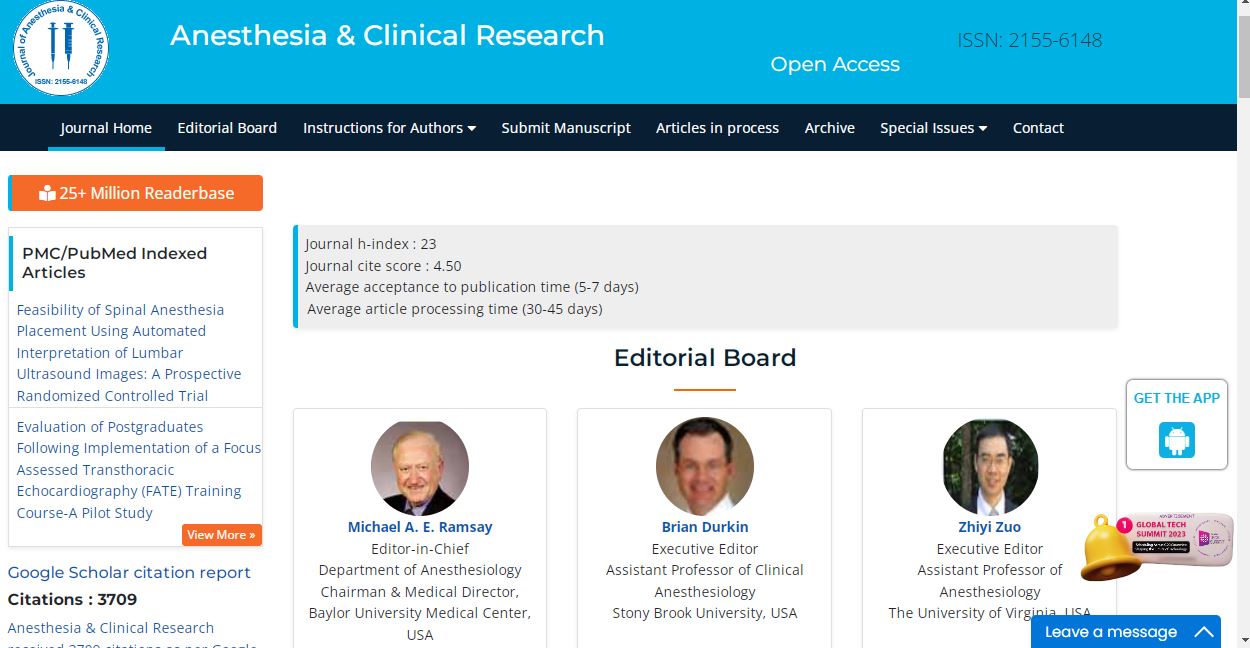Expand the Leave a message chat chevron
The image size is (1250, 648).
pyautogui.click(x=1204, y=632)
